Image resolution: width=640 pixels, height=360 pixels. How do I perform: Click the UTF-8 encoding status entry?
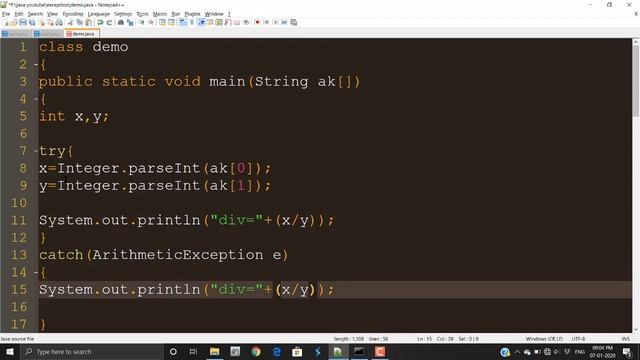tap(578, 339)
